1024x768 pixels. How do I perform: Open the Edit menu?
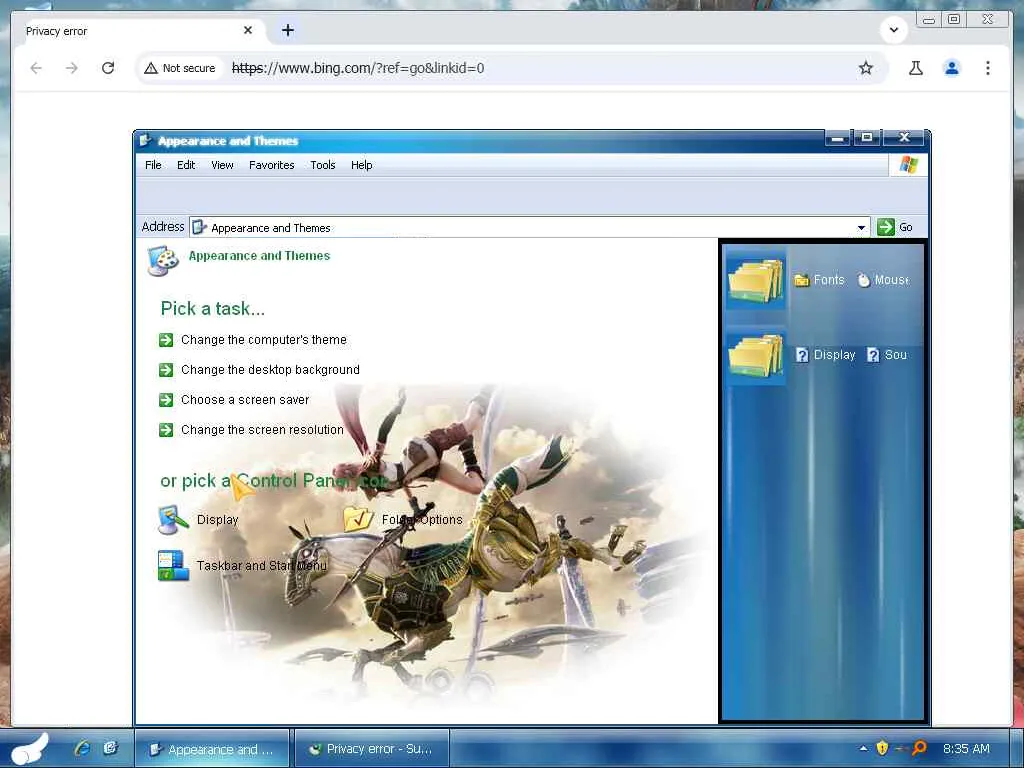[186, 165]
